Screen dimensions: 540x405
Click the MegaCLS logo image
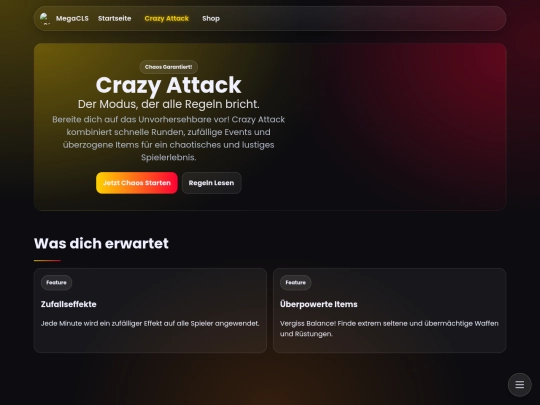45,18
